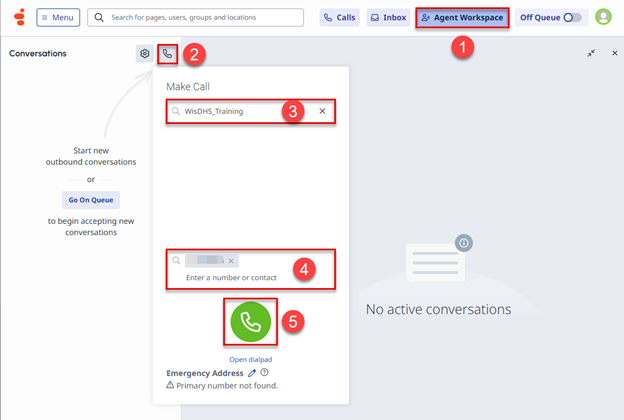
Task: Edit the Emergency Address with pencil icon
Action: coord(252,373)
